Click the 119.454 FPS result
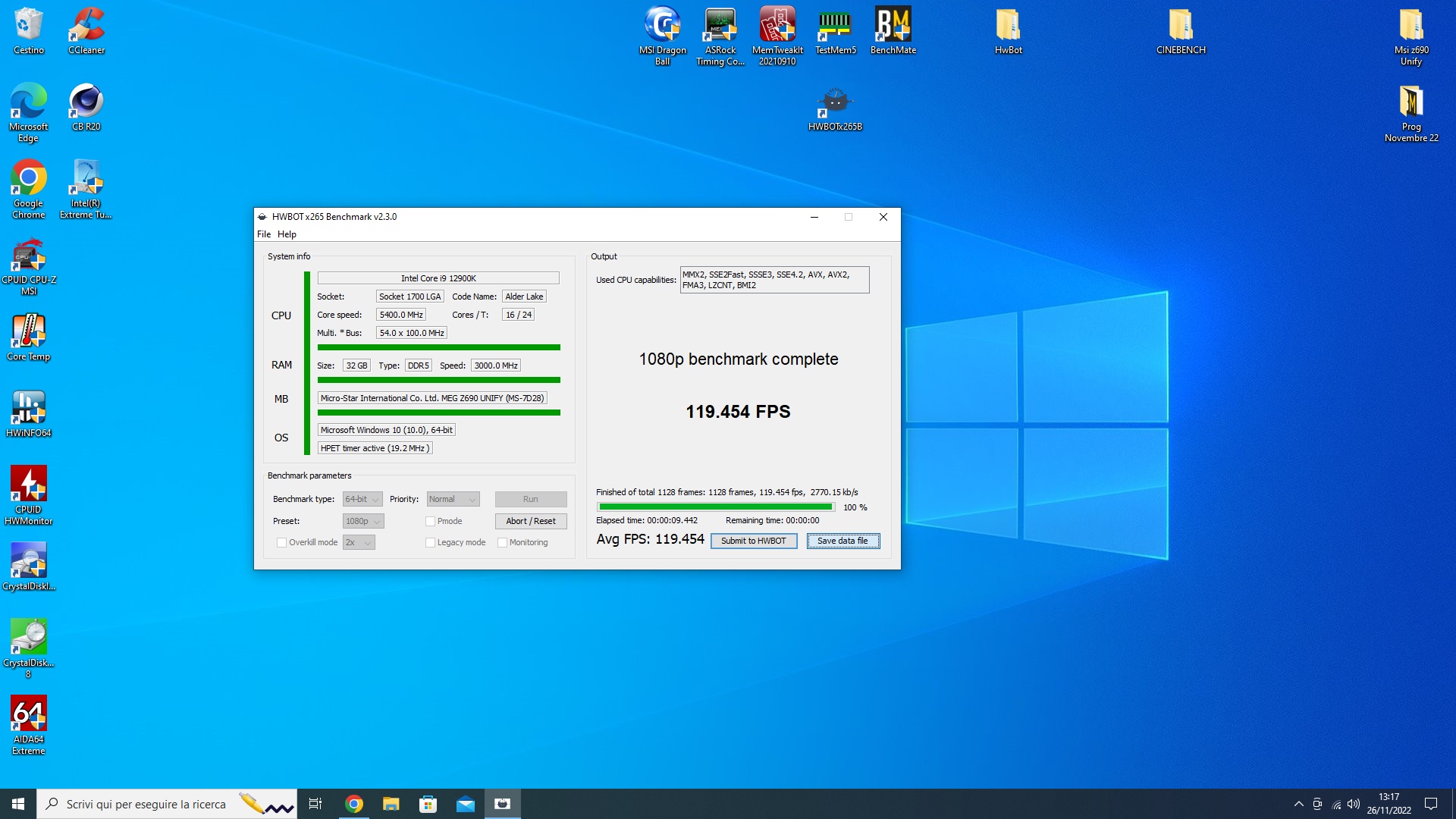The height and width of the screenshot is (819, 1456). point(738,412)
